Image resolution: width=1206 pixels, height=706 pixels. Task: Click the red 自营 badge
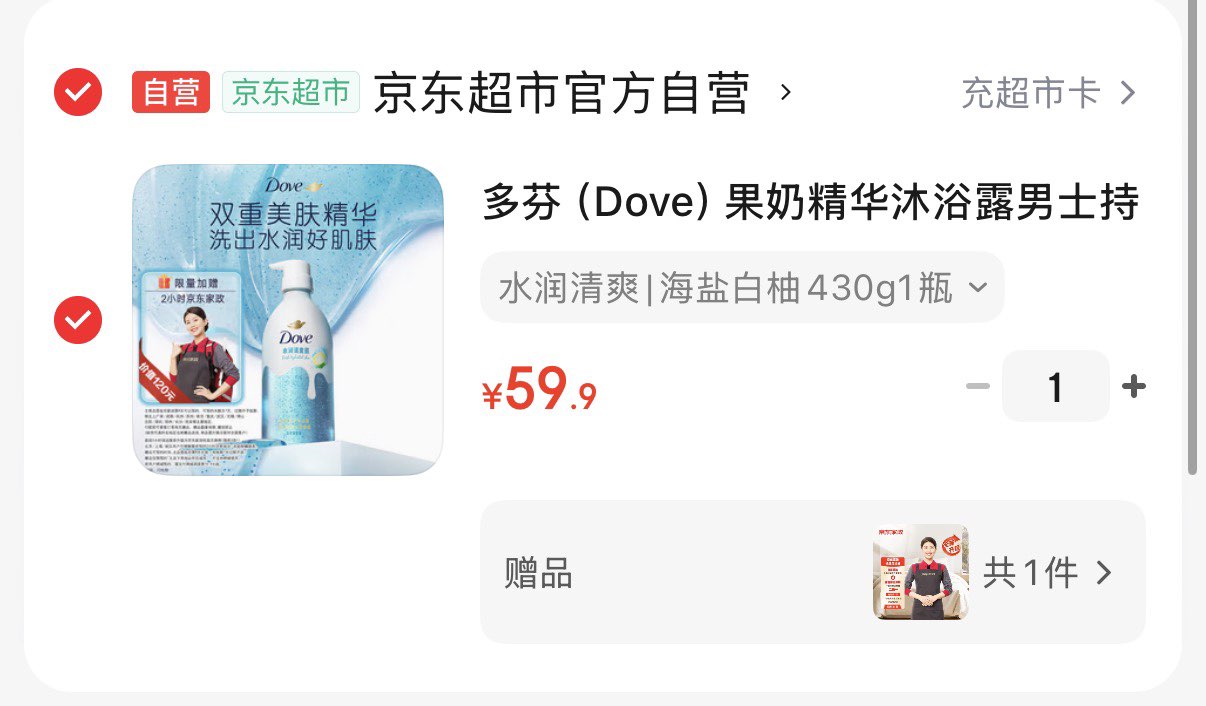click(x=171, y=92)
